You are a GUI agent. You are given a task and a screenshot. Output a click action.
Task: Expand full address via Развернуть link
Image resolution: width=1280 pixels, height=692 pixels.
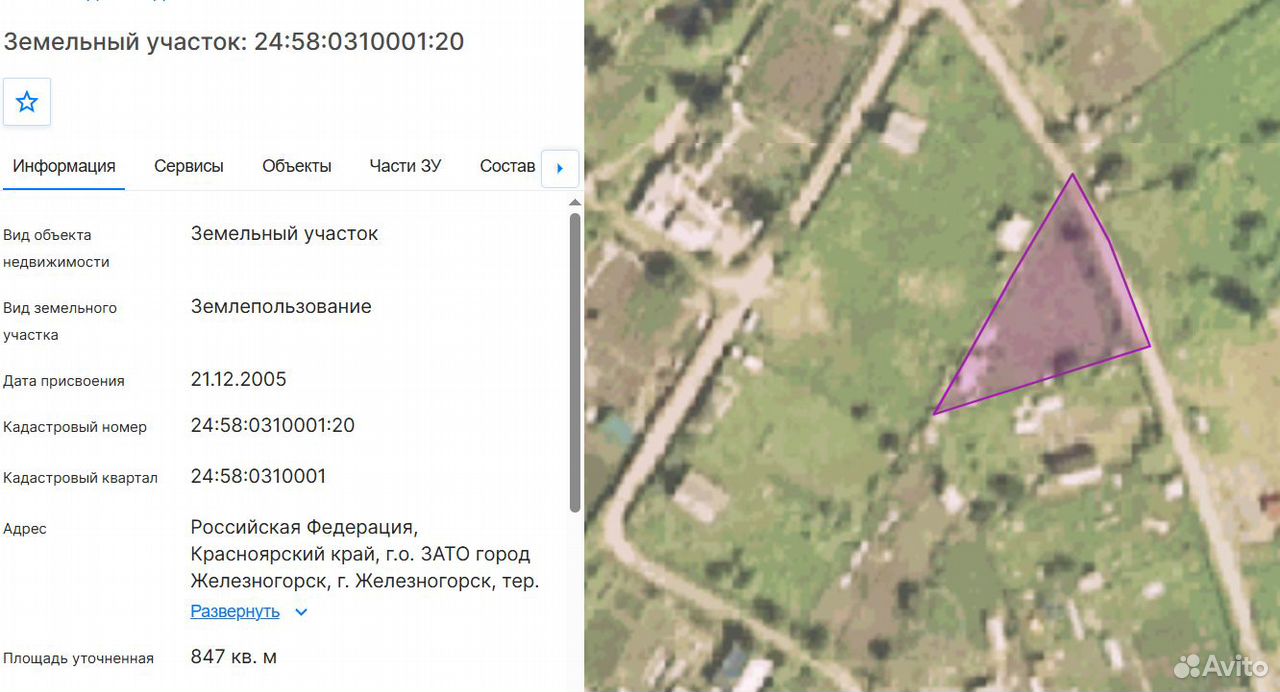(235, 611)
